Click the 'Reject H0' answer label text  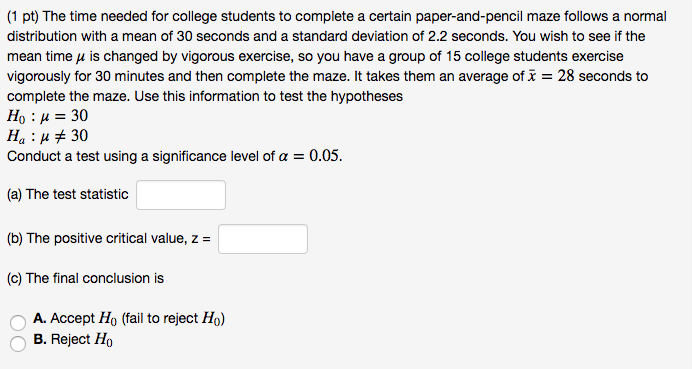(x=82, y=339)
